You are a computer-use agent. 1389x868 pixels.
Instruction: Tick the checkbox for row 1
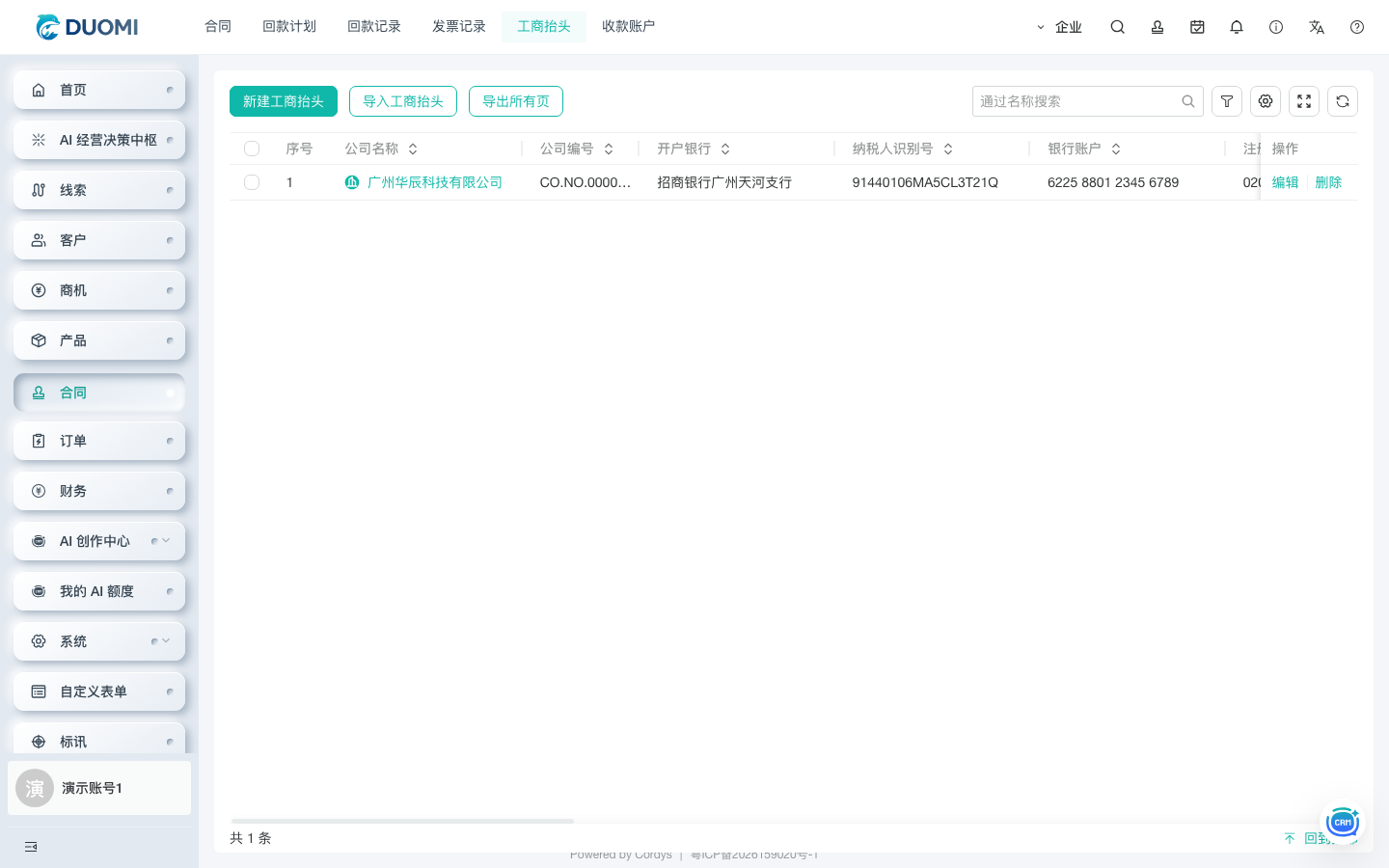(x=252, y=182)
